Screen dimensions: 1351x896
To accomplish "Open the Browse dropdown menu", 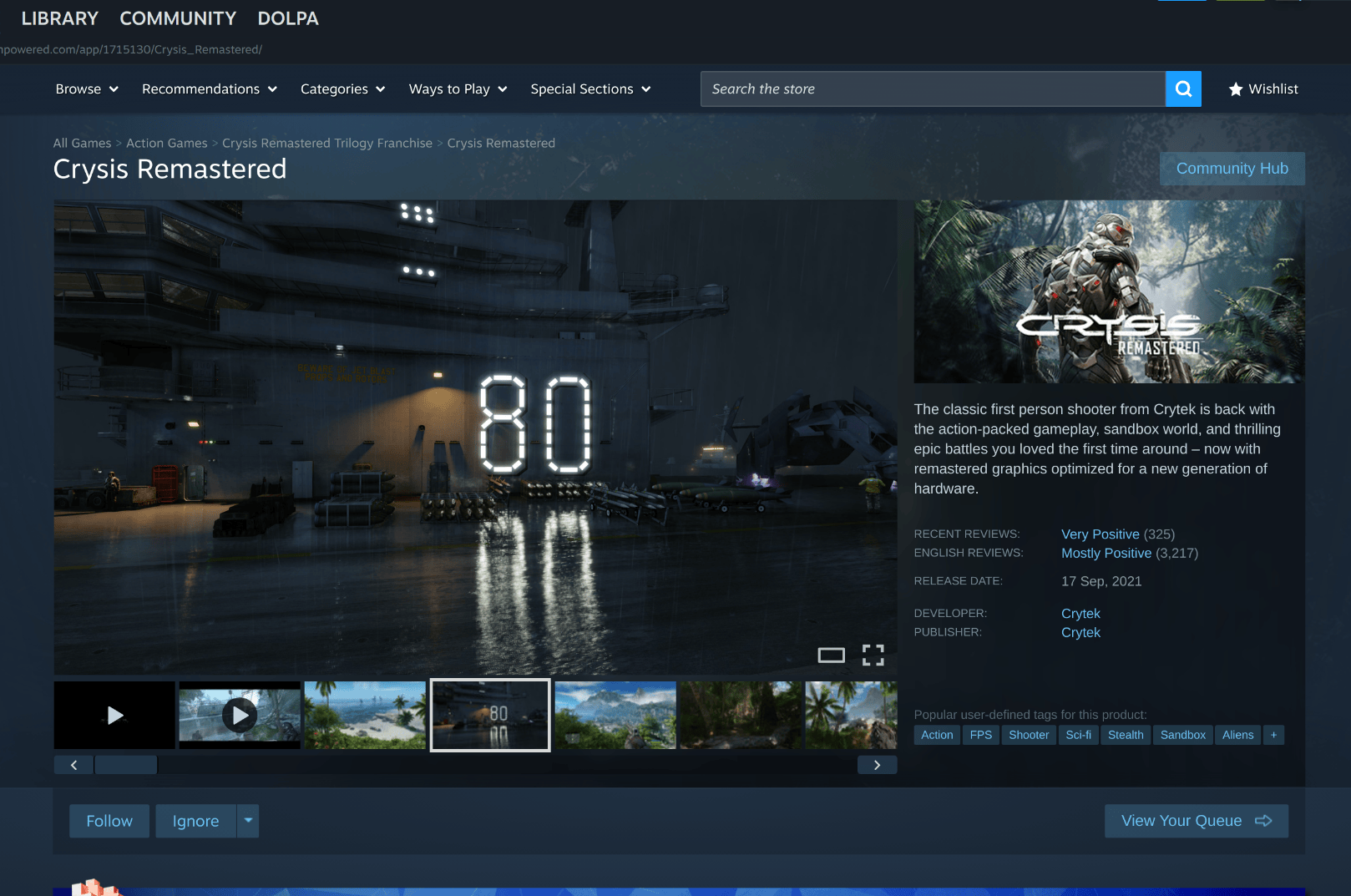I will pyautogui.click(x=87, y=89).
